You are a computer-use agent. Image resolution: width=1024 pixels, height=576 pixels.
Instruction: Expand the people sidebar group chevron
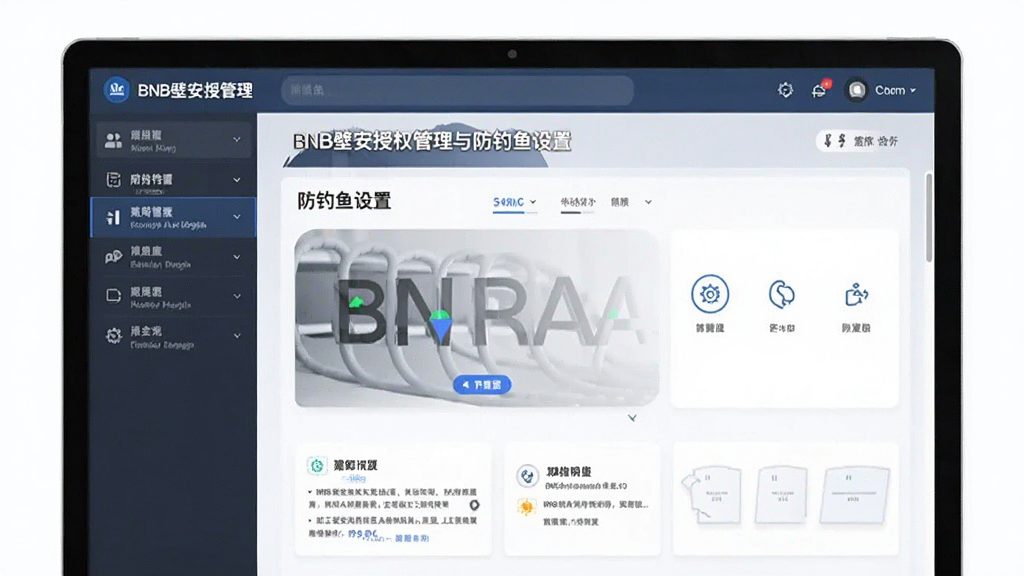pos(237,140)
